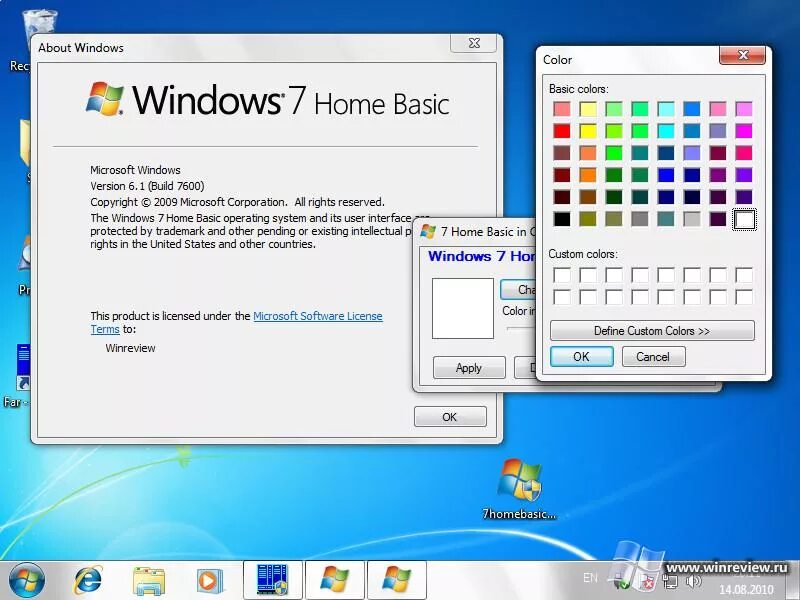Image resolution: width=800 pixels, height=600 pixels.
Task: Open the 7homebasic desktop shortcut
Action: point(519,489)
